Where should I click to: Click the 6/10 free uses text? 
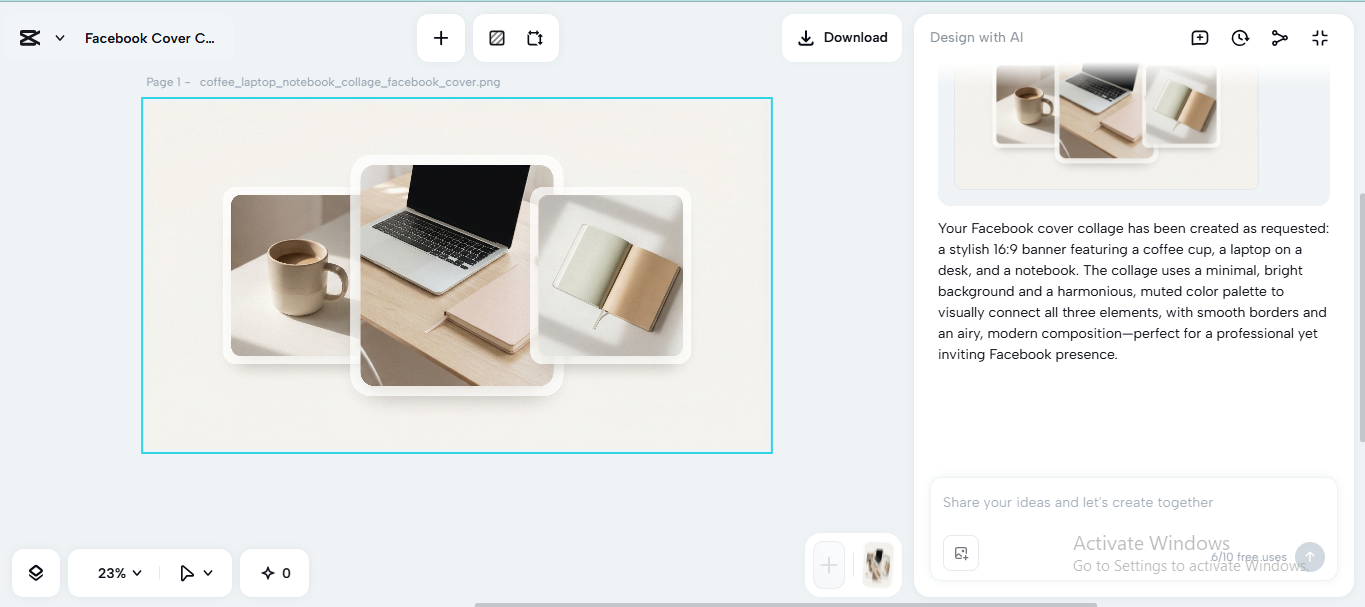[x=1249, y=557]
